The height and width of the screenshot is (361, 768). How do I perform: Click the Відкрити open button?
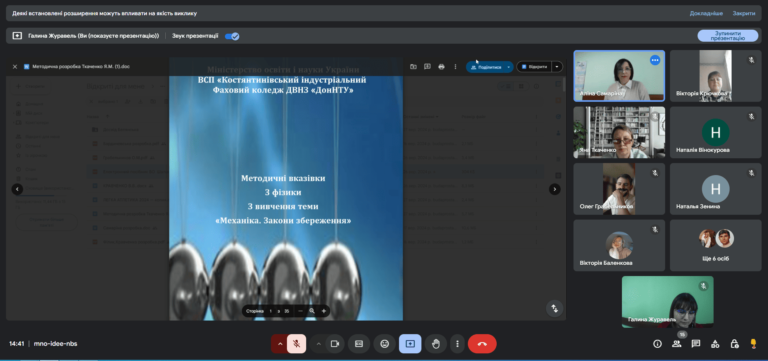coord(534,67)
